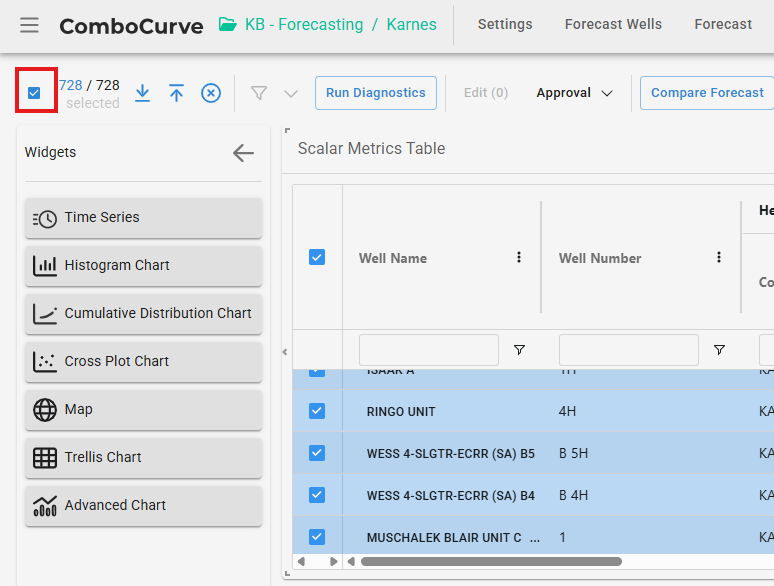Click the funnel filter icon in toolbar

click(259, 93)
